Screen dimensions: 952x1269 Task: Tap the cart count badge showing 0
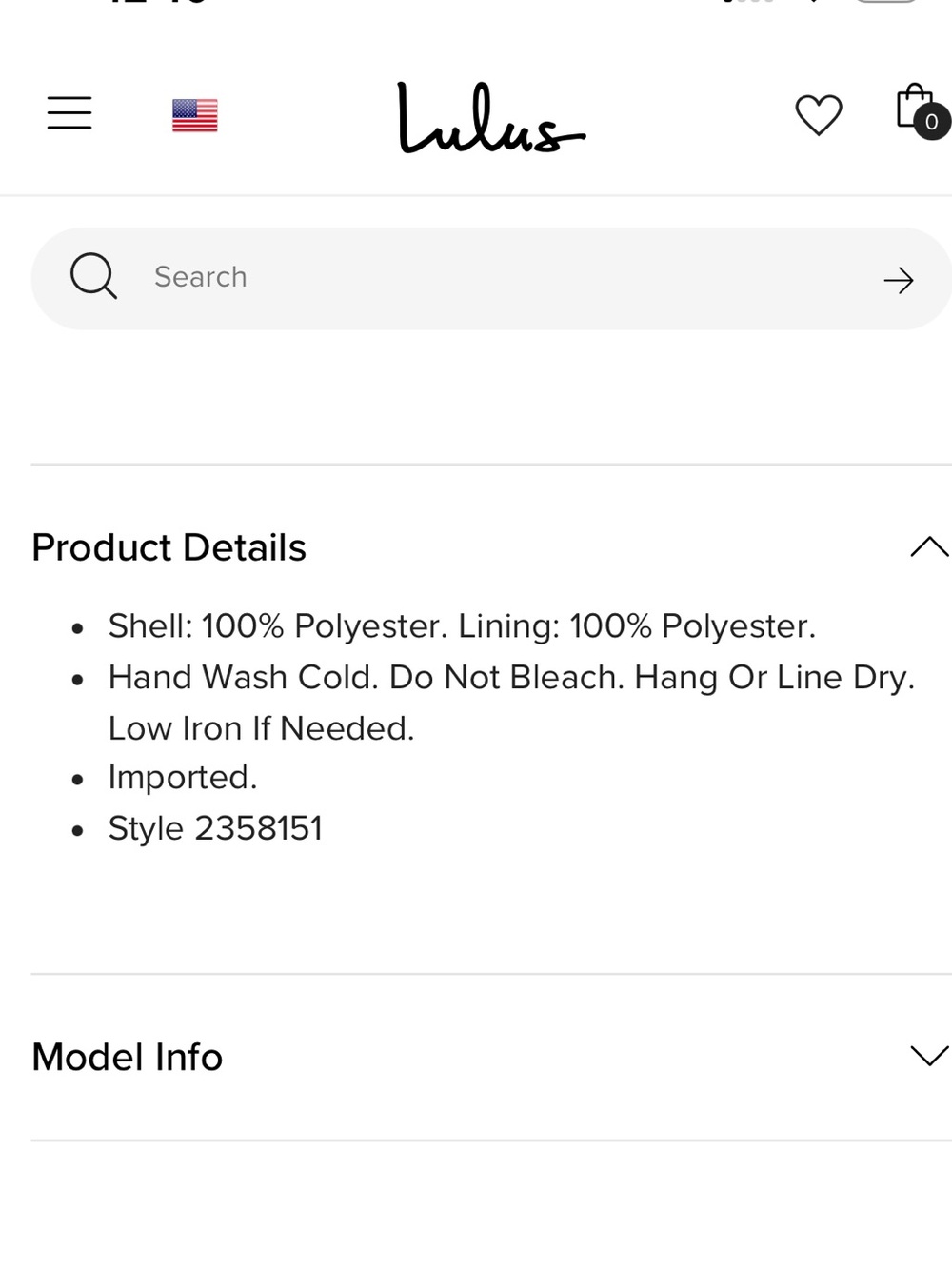click(x=932, y=122)
